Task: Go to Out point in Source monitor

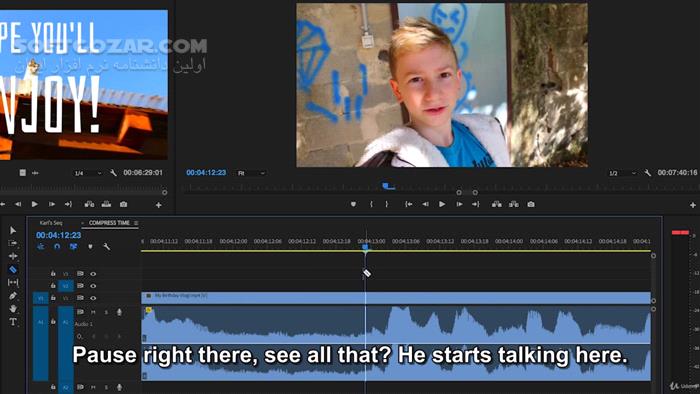Action: (x=68, y=204)
